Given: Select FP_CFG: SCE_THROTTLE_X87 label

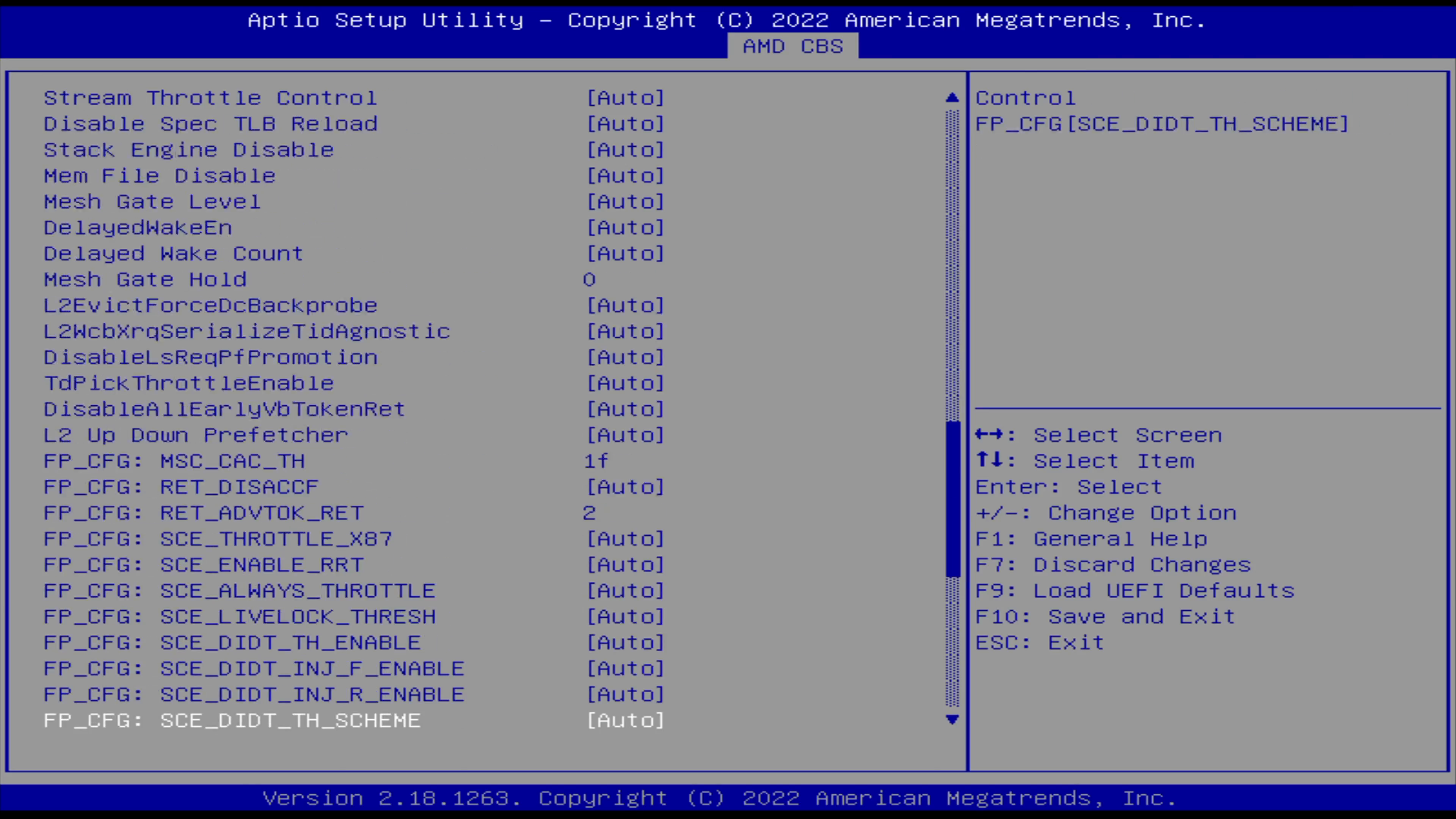Looking at the screenshot, I should 218,540.
